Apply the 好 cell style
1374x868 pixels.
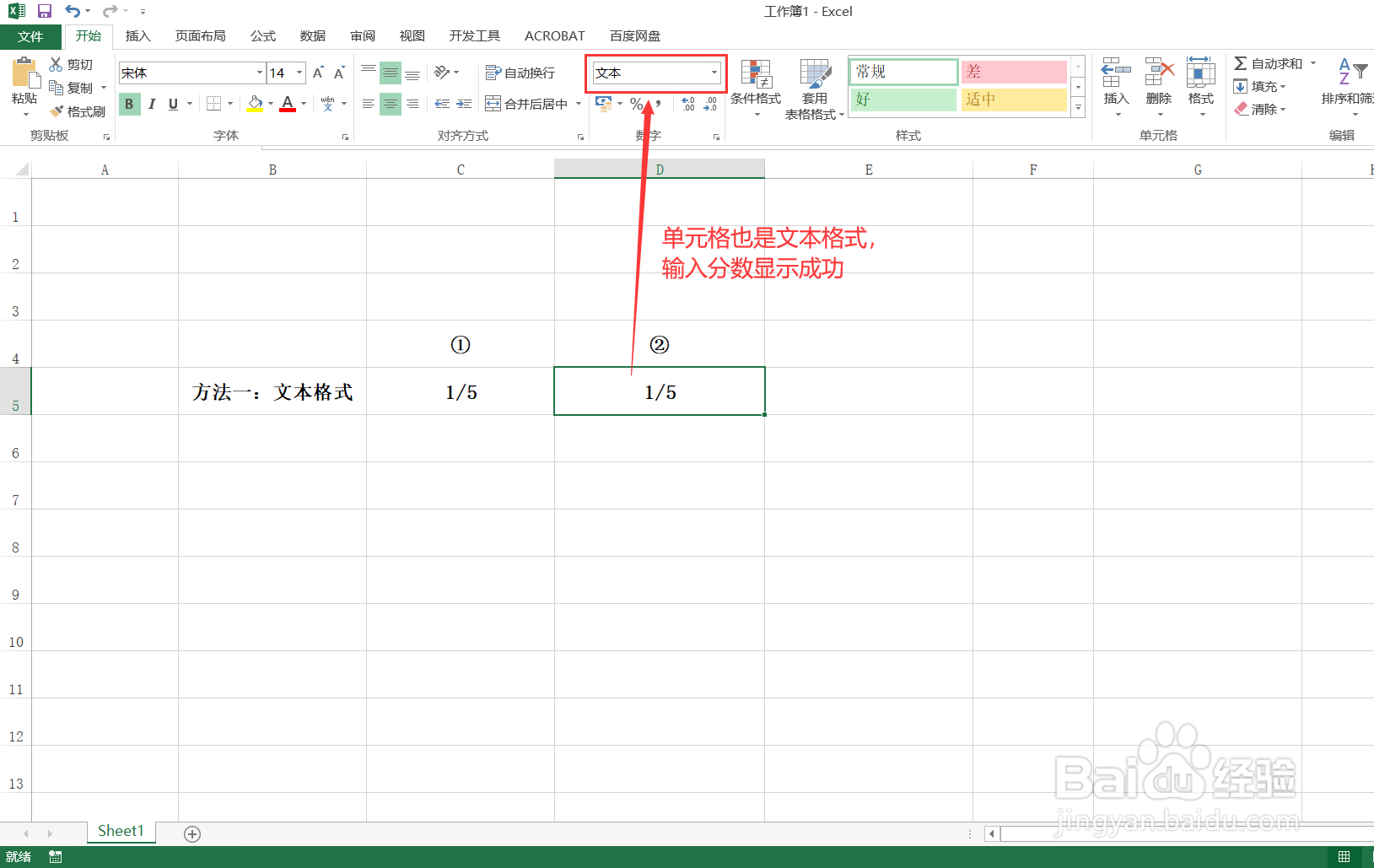point(903,100)
